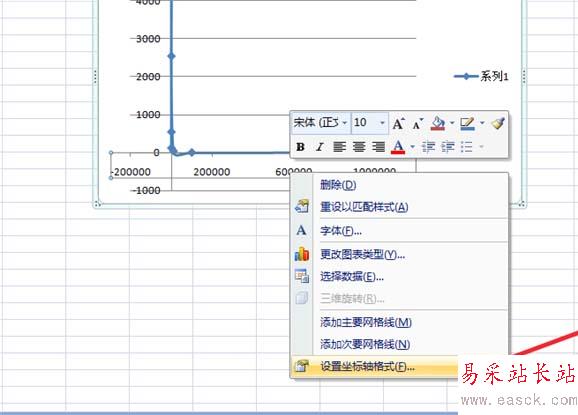Align text left
The width and height of the screenshot is (578, 415).
point(339,147)
